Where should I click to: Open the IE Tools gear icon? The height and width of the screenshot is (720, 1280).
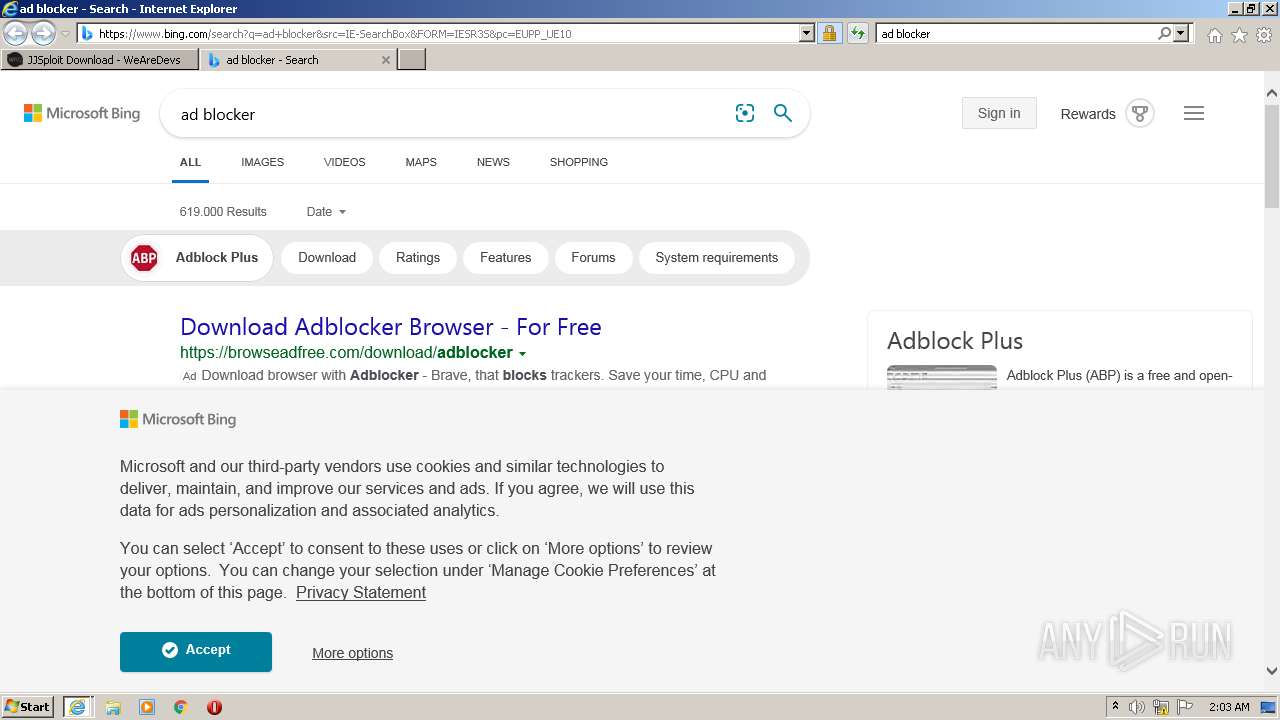(1264, 35)
